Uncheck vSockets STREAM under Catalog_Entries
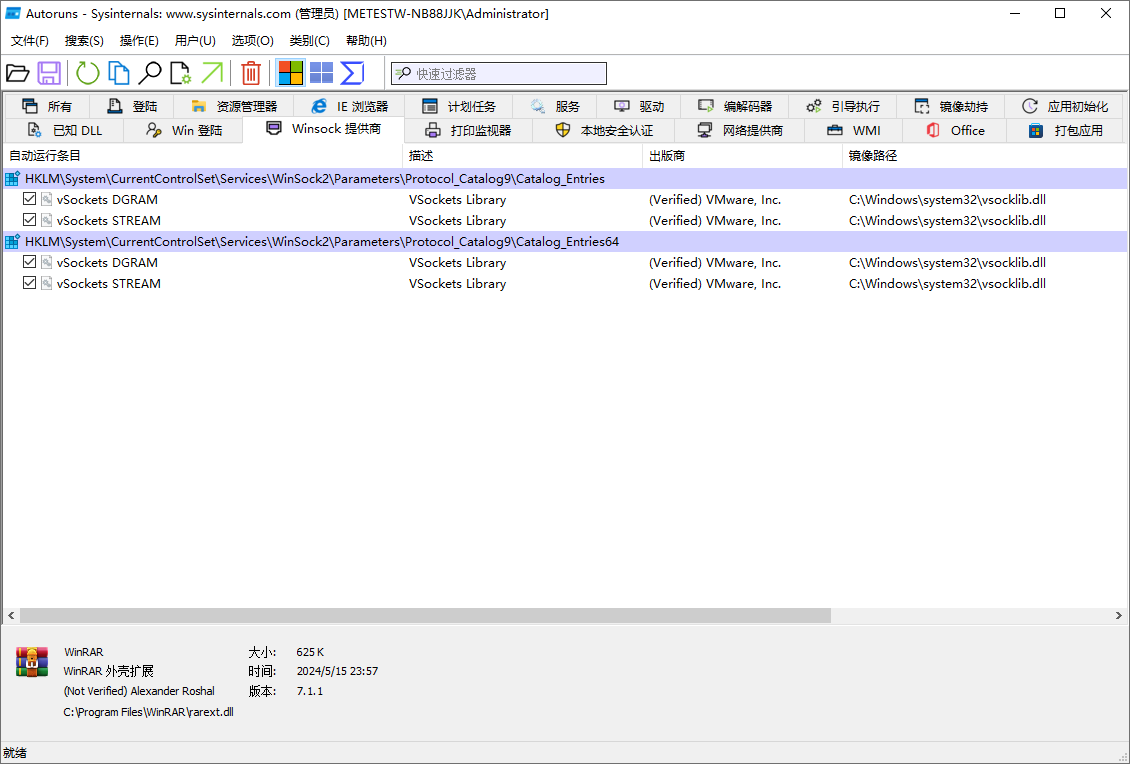The width and height of the screenshot is (1130, 764). pyautogui.click(x=30, y=220)
